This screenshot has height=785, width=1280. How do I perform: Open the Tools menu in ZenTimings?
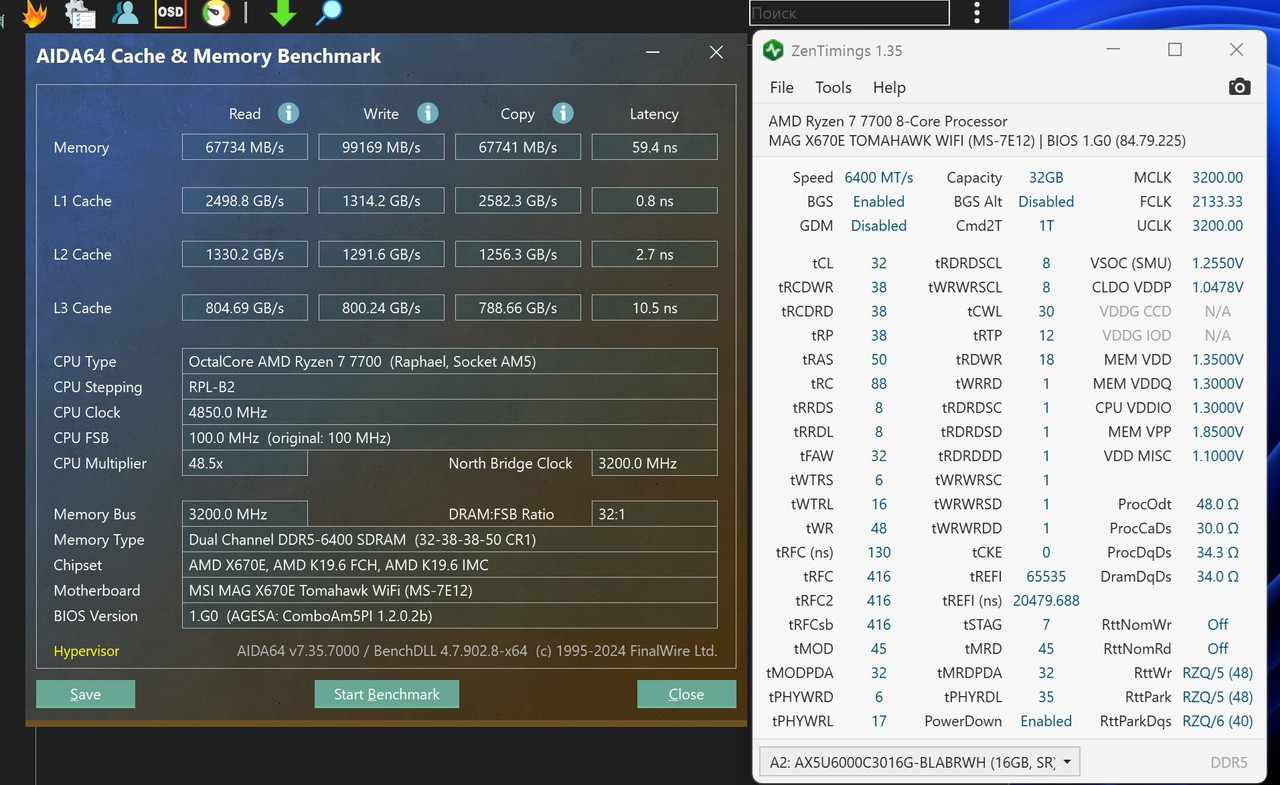[833, 88]
